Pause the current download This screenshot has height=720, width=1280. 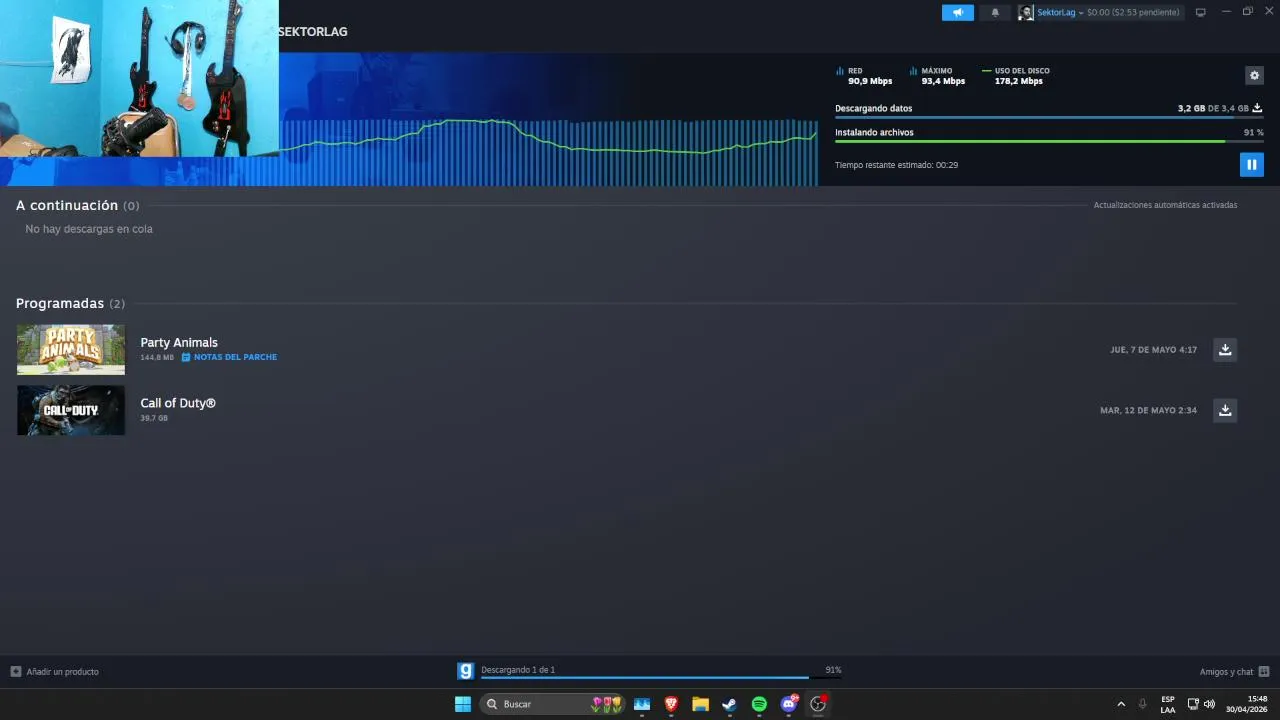(x=1251, y=164)
